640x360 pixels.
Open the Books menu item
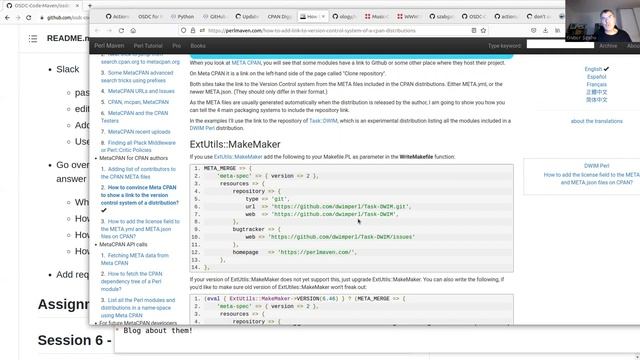point(198,46)
